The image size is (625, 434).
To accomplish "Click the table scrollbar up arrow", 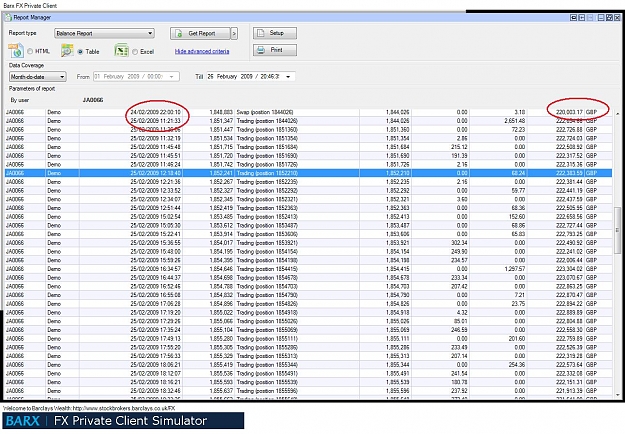I will pos(617,115).
